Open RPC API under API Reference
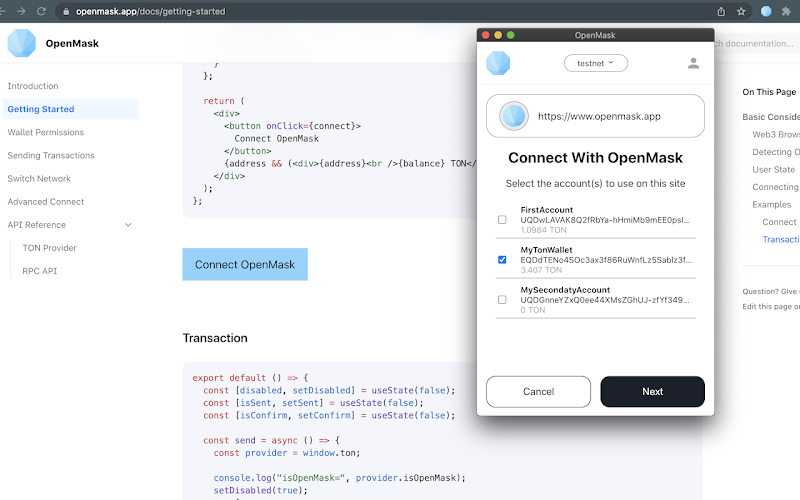Image resolution: width=800 pixels, height=500 pixels. tap(40, 271)
